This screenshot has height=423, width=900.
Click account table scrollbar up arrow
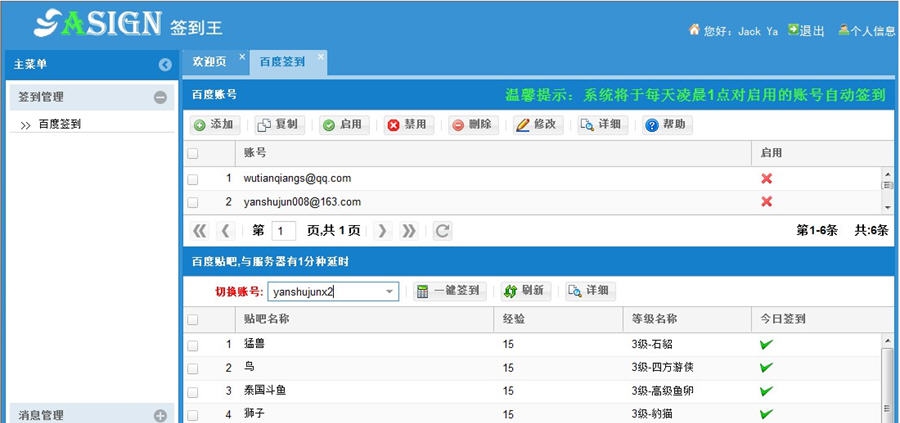click(x=888, y=172)
